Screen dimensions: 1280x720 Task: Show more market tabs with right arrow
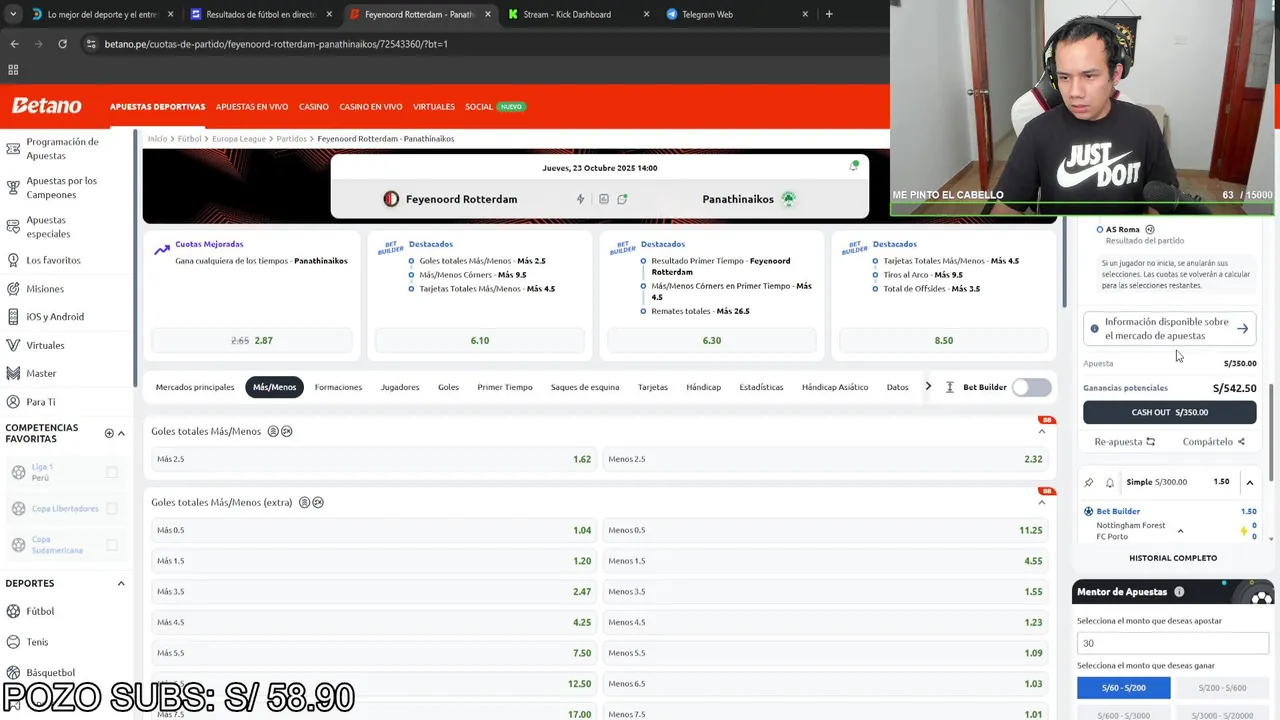pos(928,387)
